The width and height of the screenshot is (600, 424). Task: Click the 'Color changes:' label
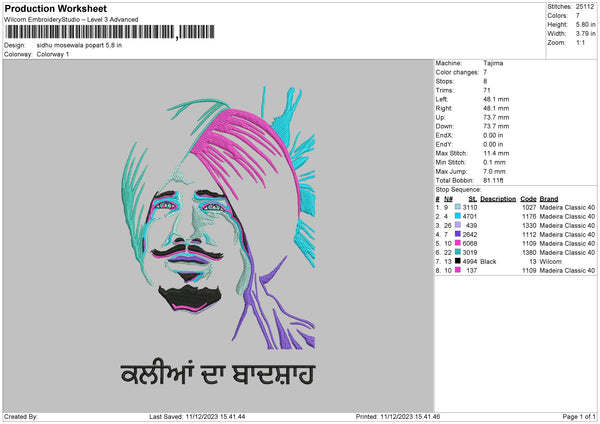[457, 72]
